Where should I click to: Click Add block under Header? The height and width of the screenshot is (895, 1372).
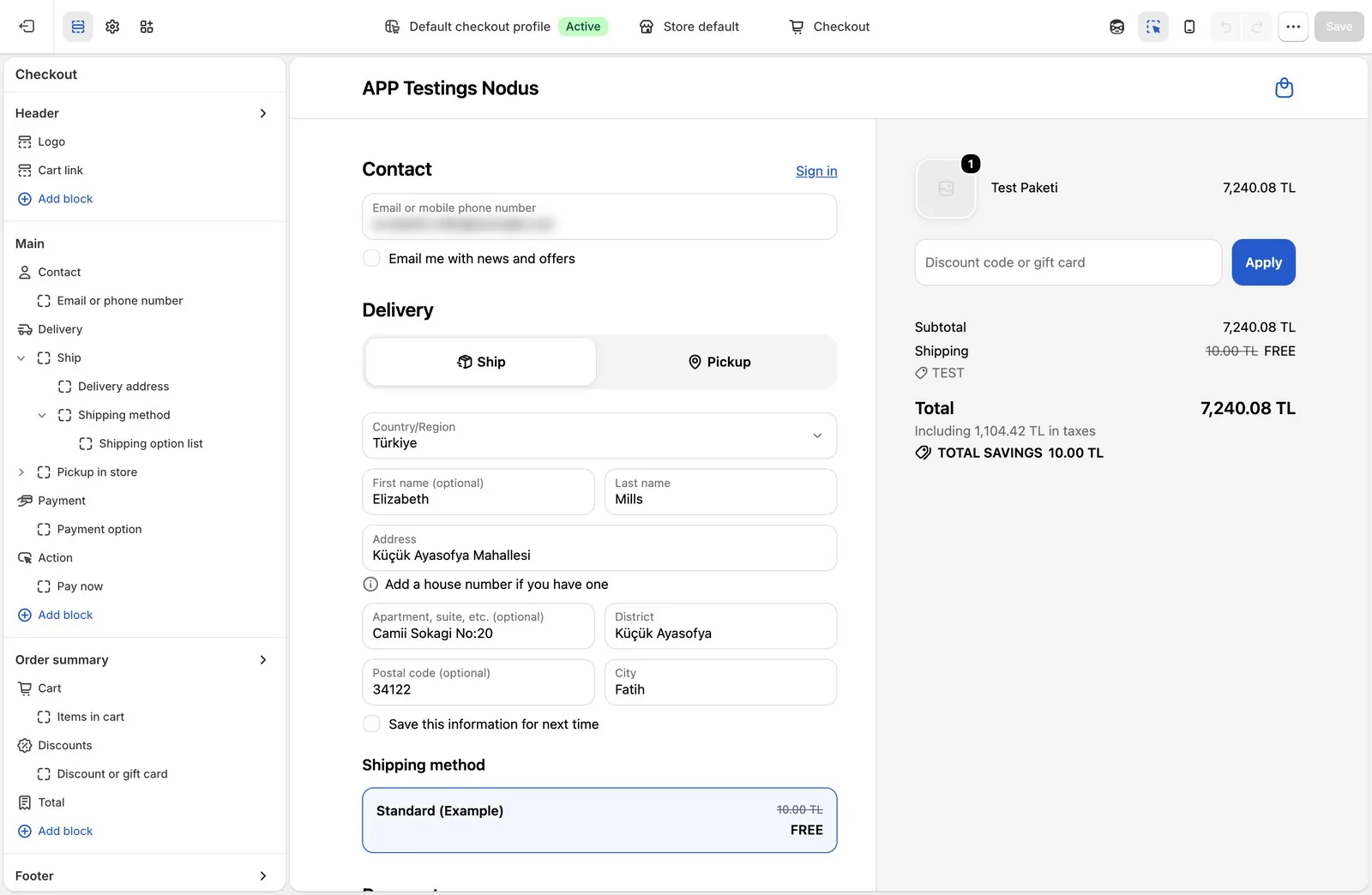56,199
